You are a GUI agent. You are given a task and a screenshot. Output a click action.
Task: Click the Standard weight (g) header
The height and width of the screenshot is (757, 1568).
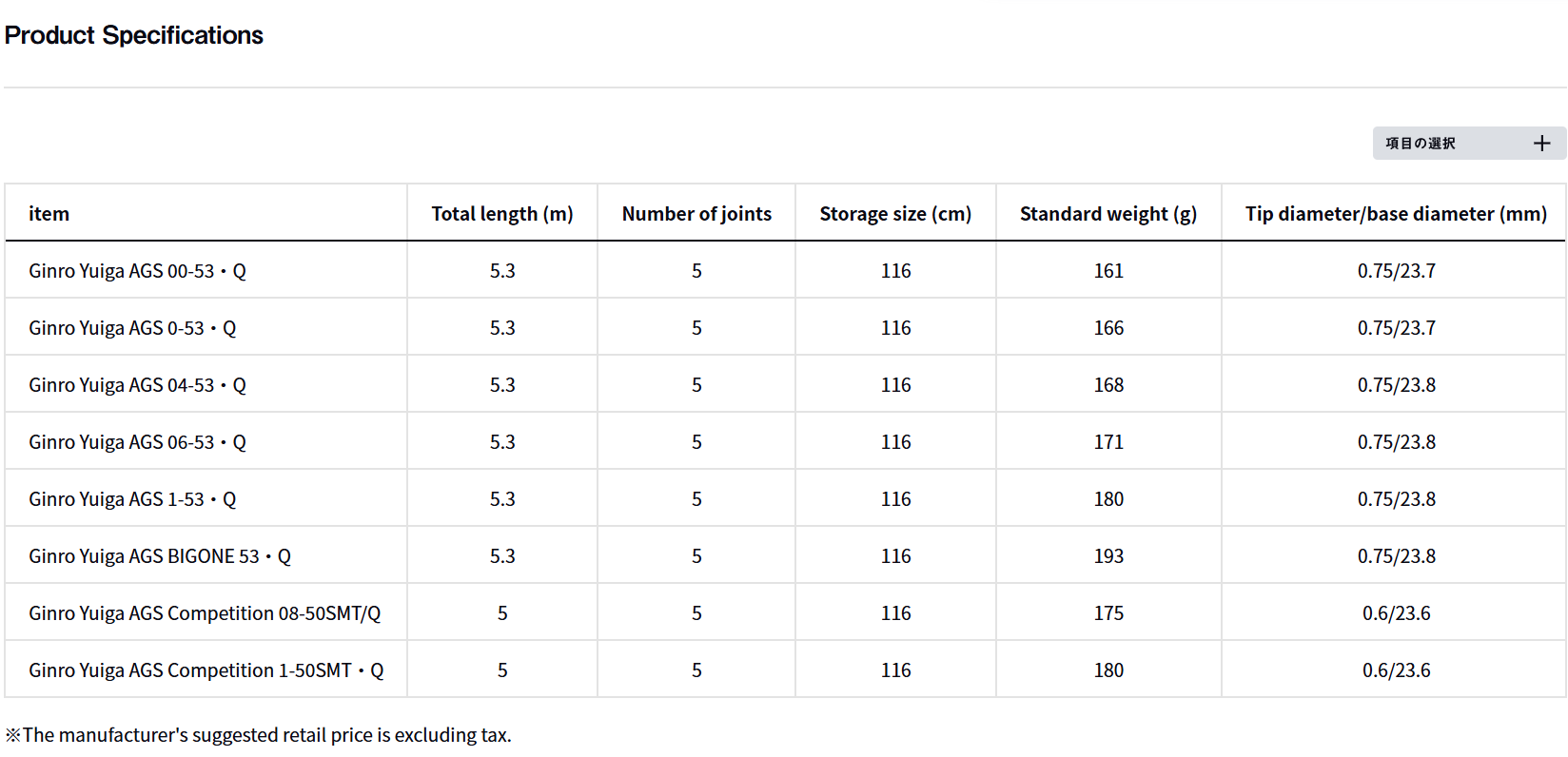coord(1108,214)
